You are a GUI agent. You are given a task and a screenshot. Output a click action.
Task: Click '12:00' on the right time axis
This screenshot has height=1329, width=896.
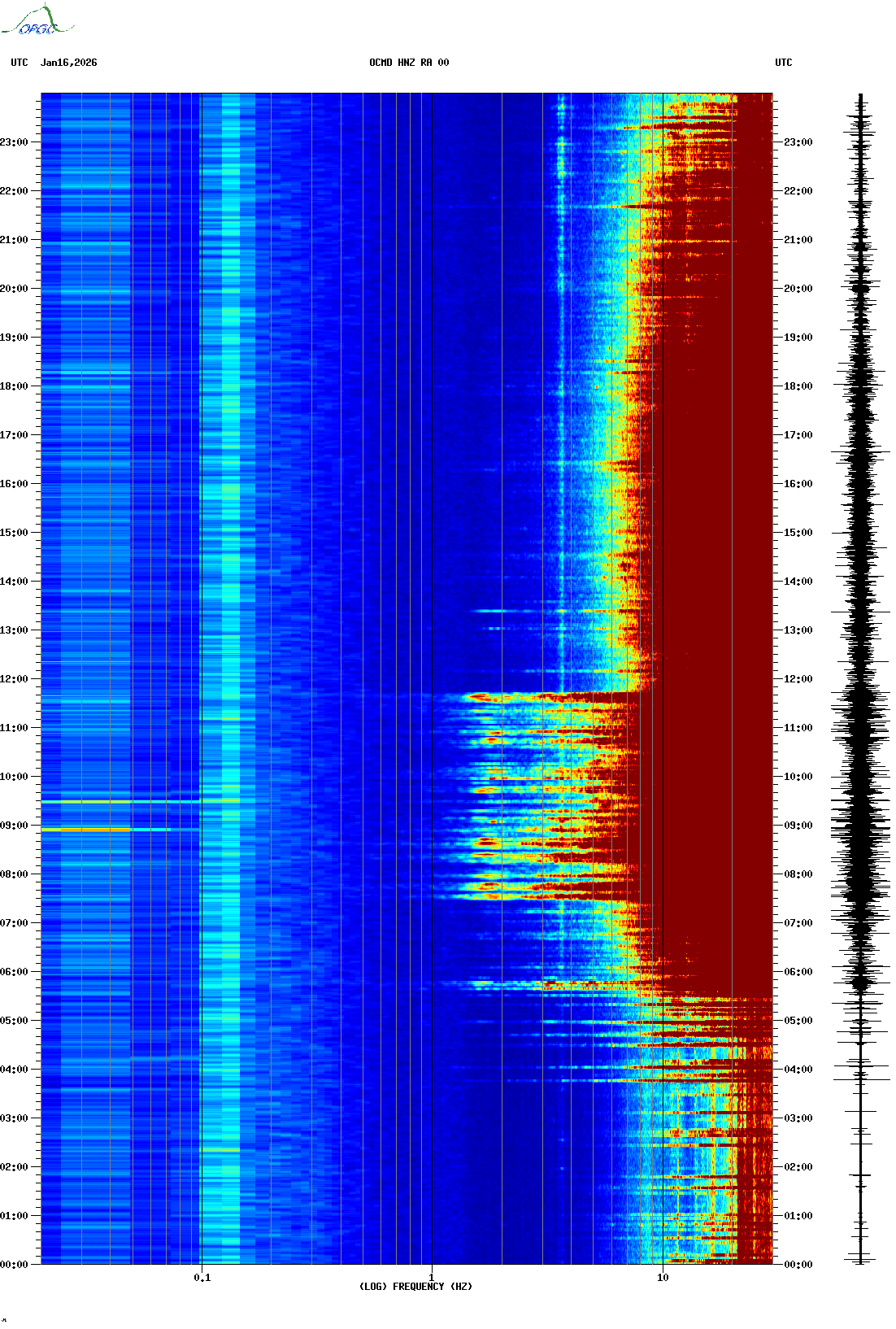pos(798,679)
